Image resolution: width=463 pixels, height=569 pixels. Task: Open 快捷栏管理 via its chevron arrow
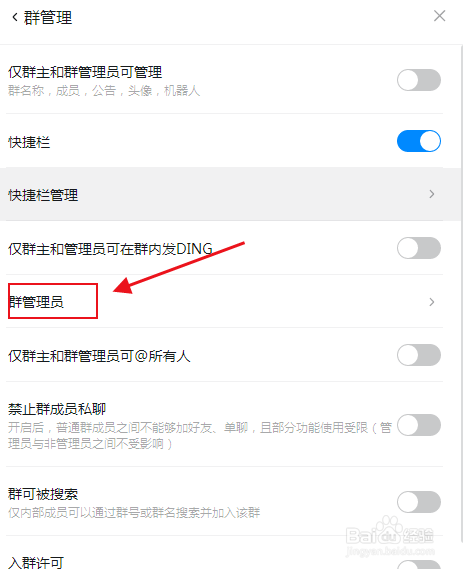(431, 194)
